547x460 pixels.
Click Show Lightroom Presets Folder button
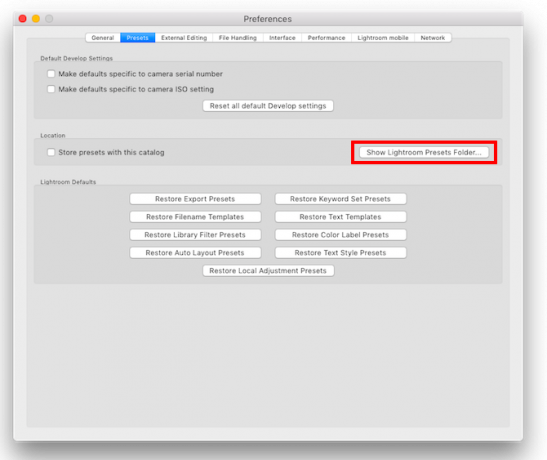coord(424,152)
